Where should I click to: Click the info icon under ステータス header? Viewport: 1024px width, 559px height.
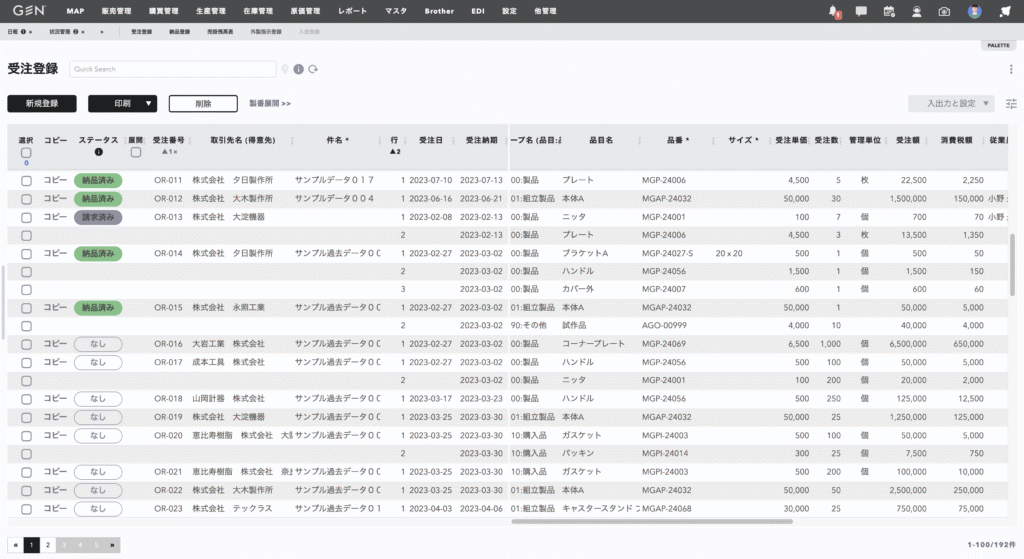pyautogui.click(x=99, y=152)
